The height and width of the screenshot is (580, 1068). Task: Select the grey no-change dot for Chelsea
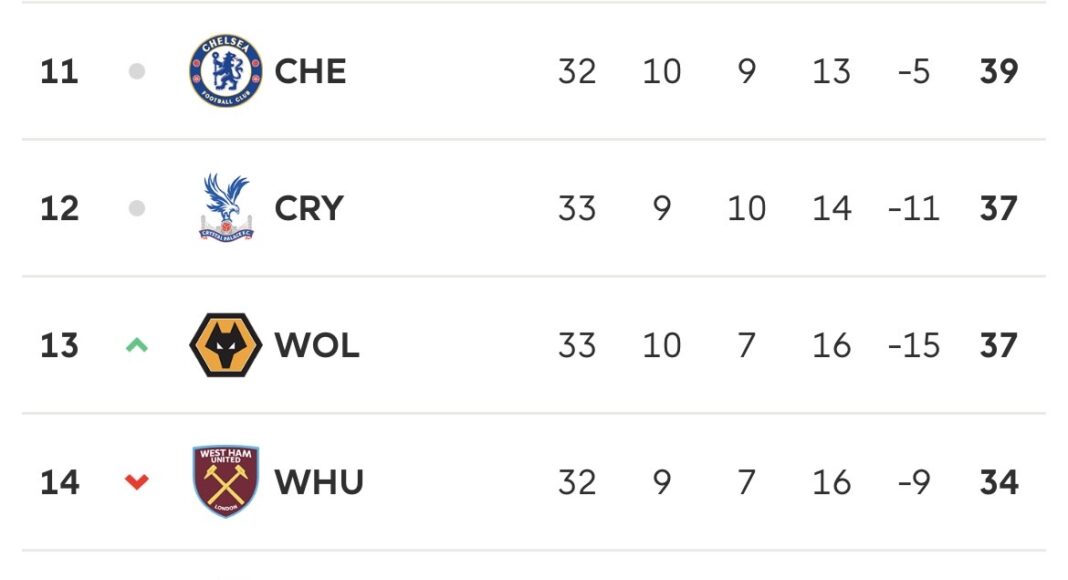coord(137,71)
